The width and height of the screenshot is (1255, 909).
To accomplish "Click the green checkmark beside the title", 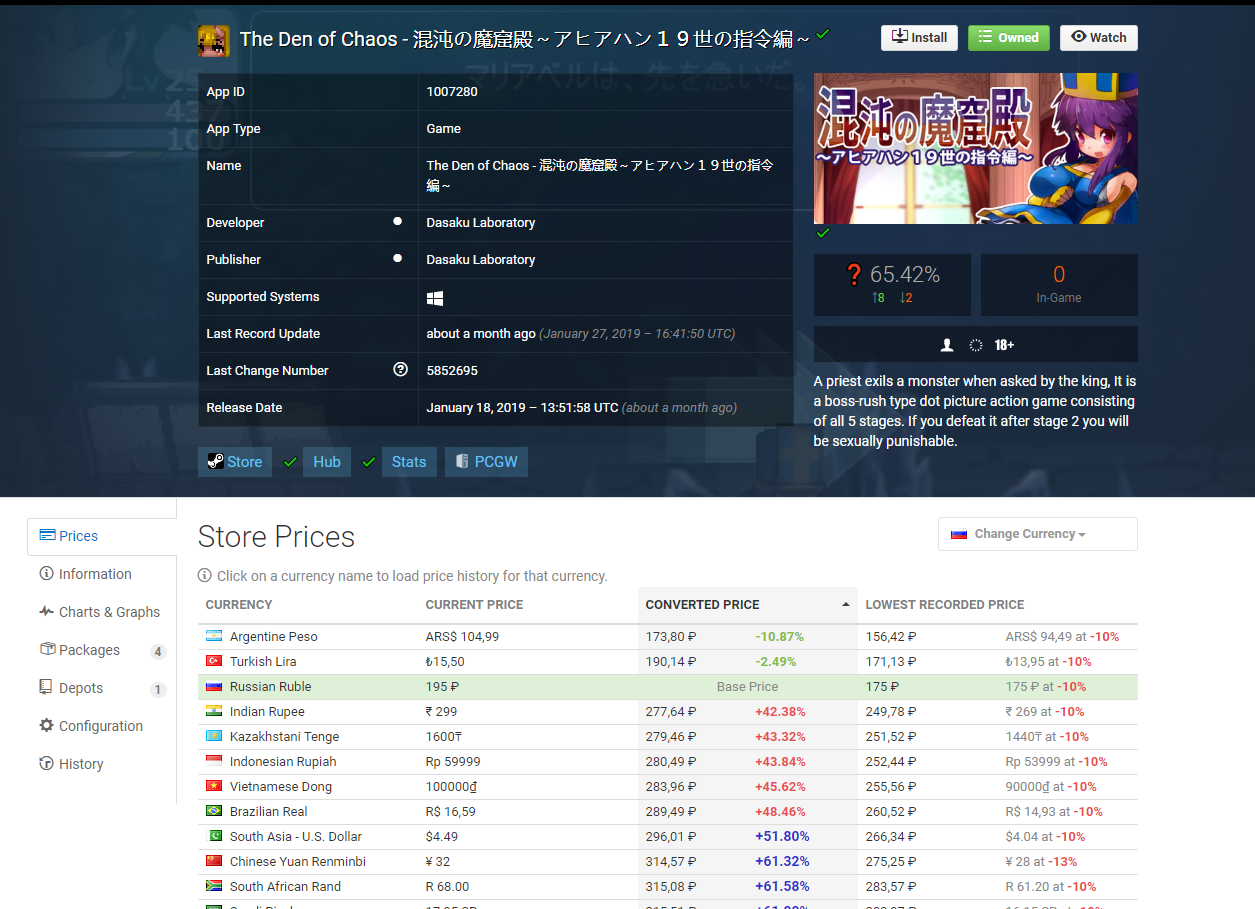I will tap(823, 34).
